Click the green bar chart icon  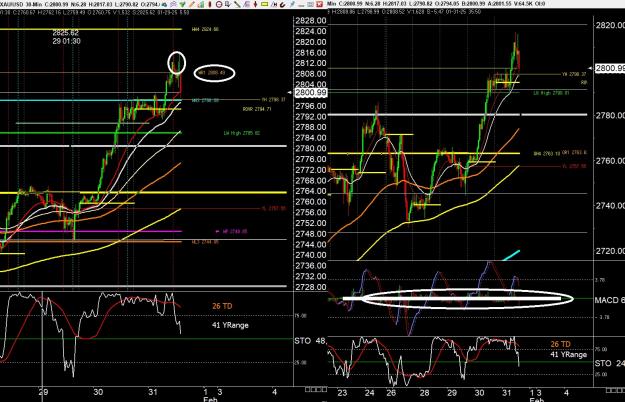[201, 4]
